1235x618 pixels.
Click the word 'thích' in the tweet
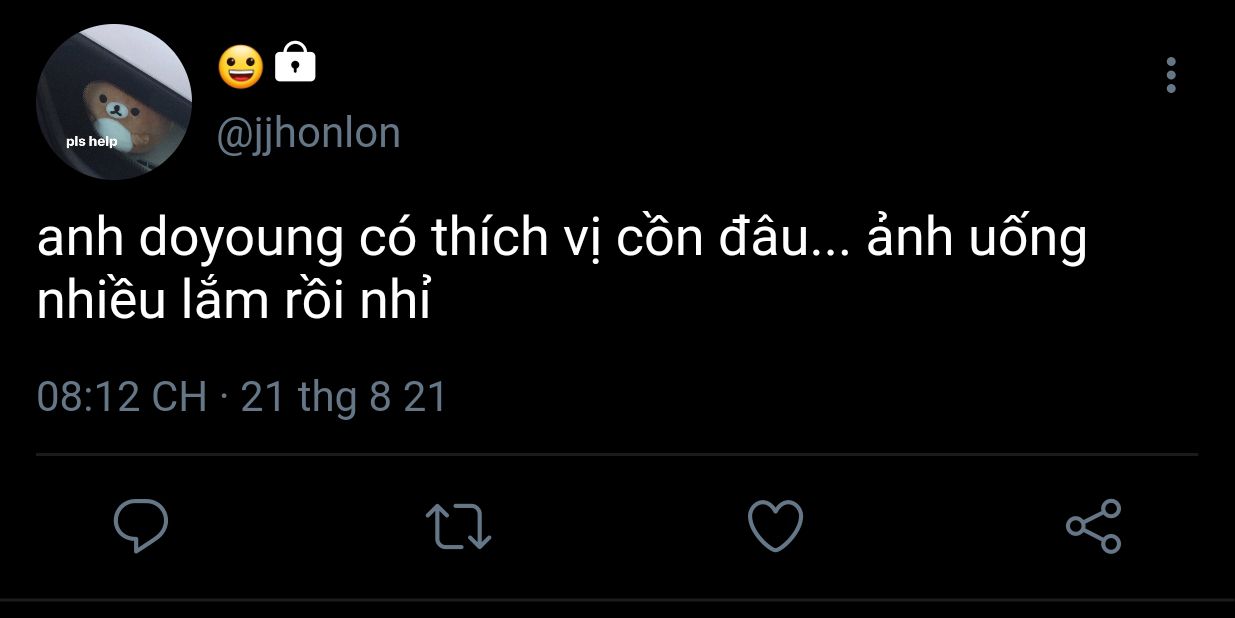[490, 241]
